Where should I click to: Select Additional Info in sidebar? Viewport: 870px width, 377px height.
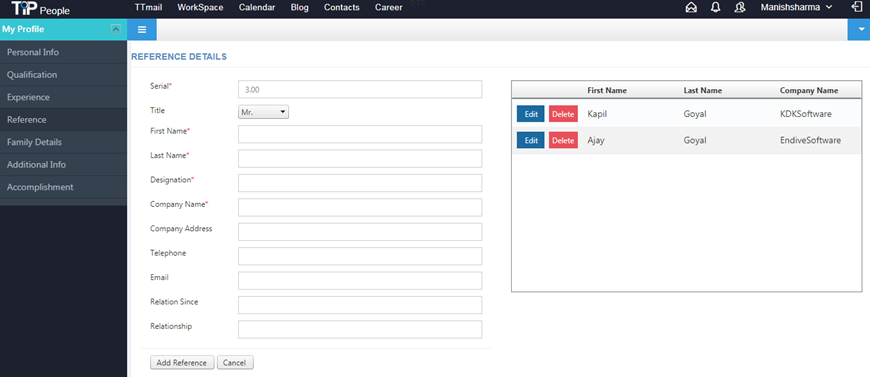point(63,165)
